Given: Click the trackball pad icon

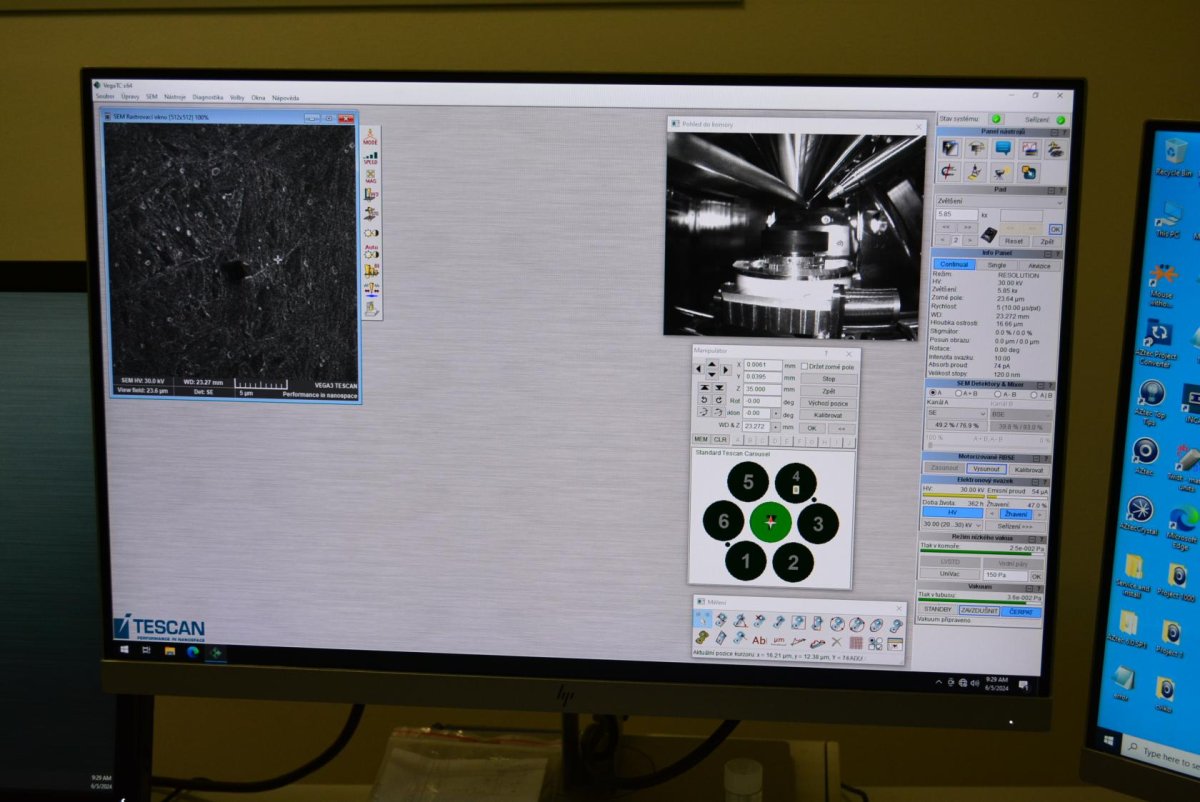Looking at the screenshot, I should point(988,234).
